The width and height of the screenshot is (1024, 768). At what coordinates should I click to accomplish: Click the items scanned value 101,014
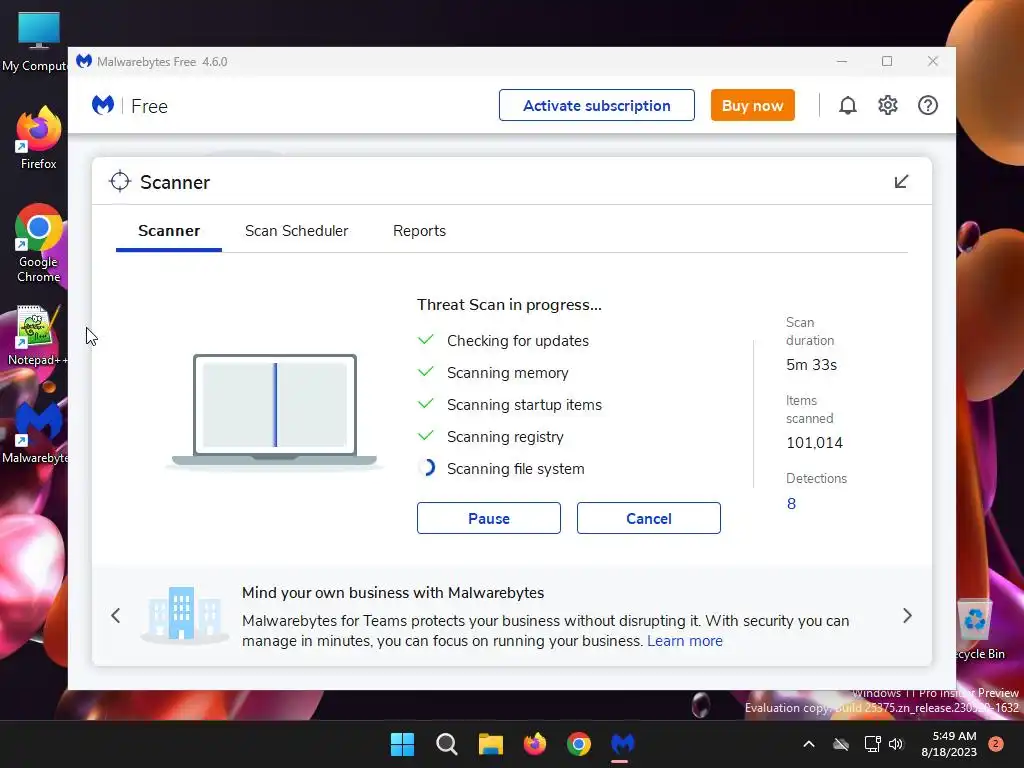pos(814,443)
